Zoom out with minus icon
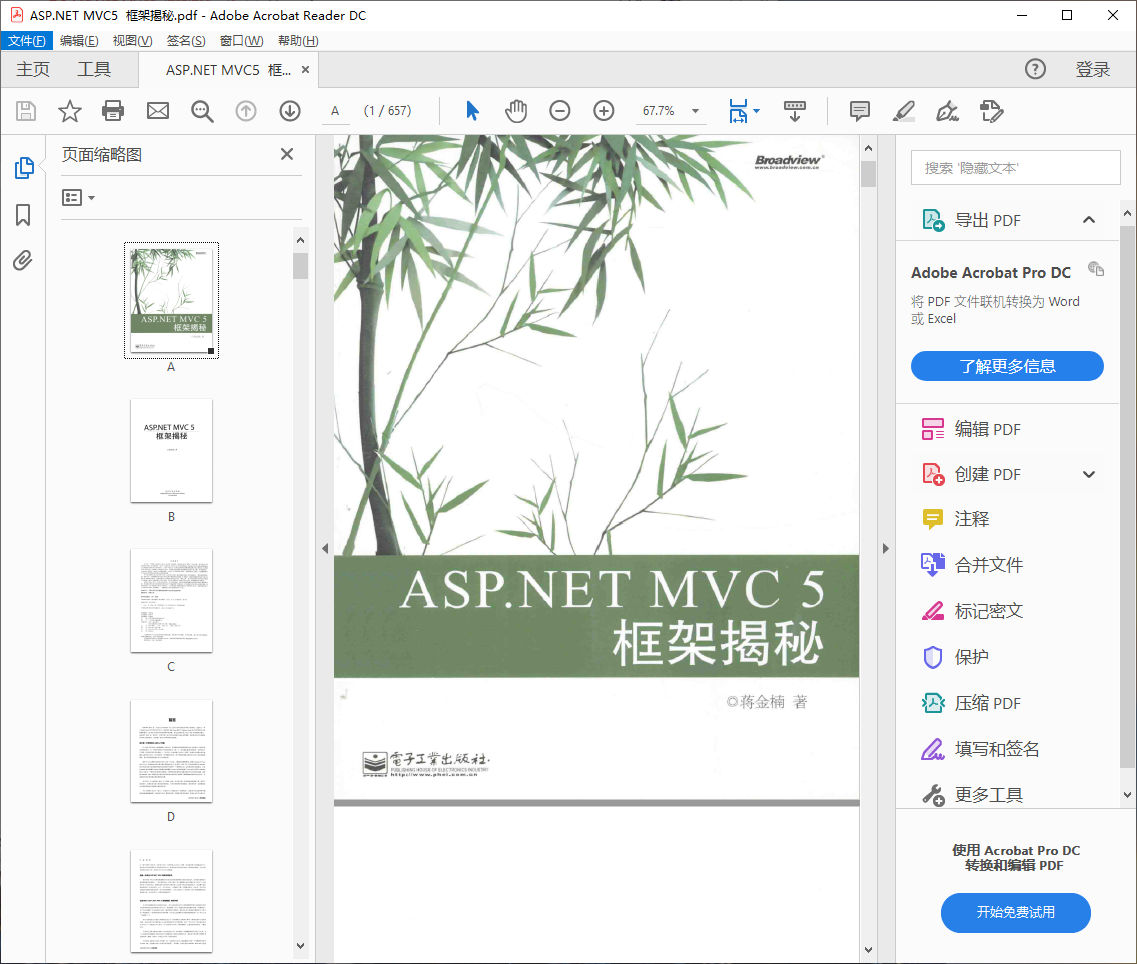This screenshot has width=1137, height=964. point(560,111)
